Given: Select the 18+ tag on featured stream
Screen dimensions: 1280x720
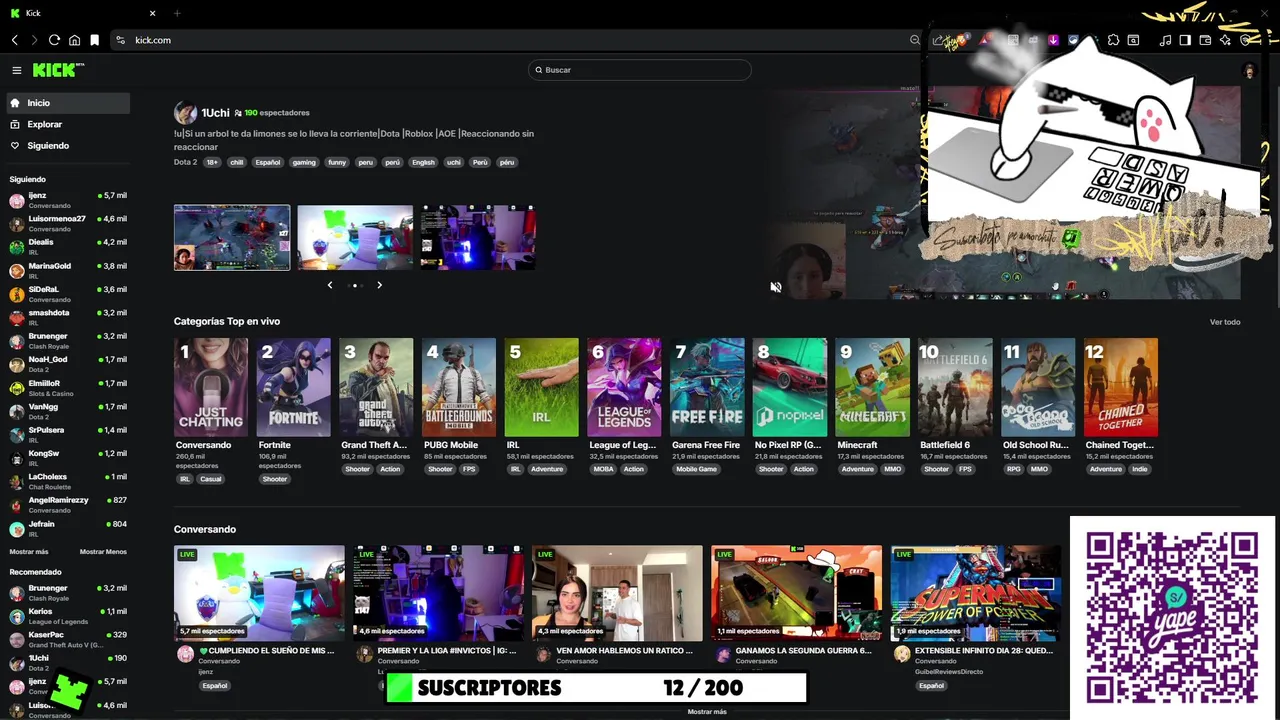Looking at the screenshot, I should [212, 162].
